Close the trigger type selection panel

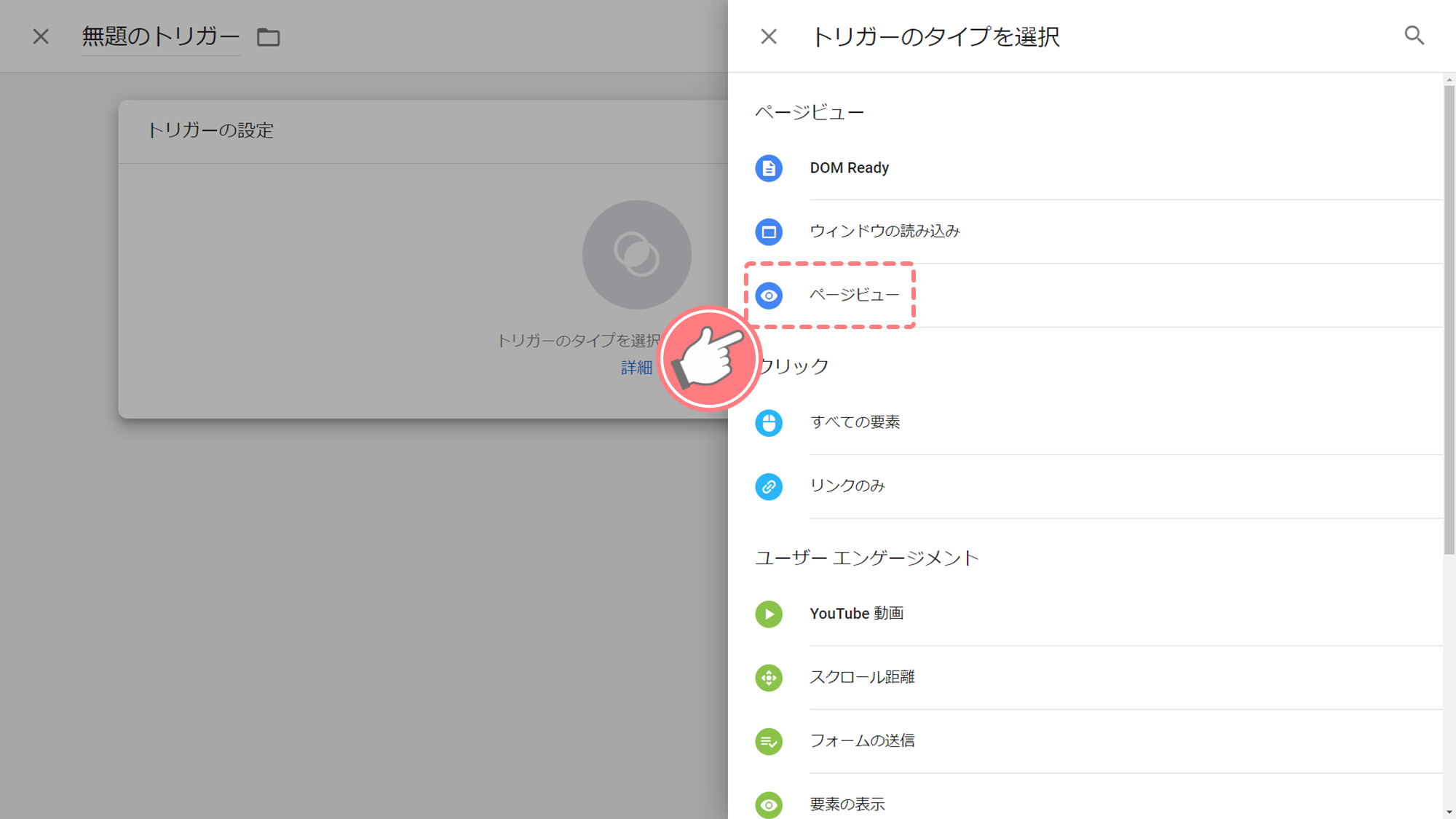pos(769,36)
